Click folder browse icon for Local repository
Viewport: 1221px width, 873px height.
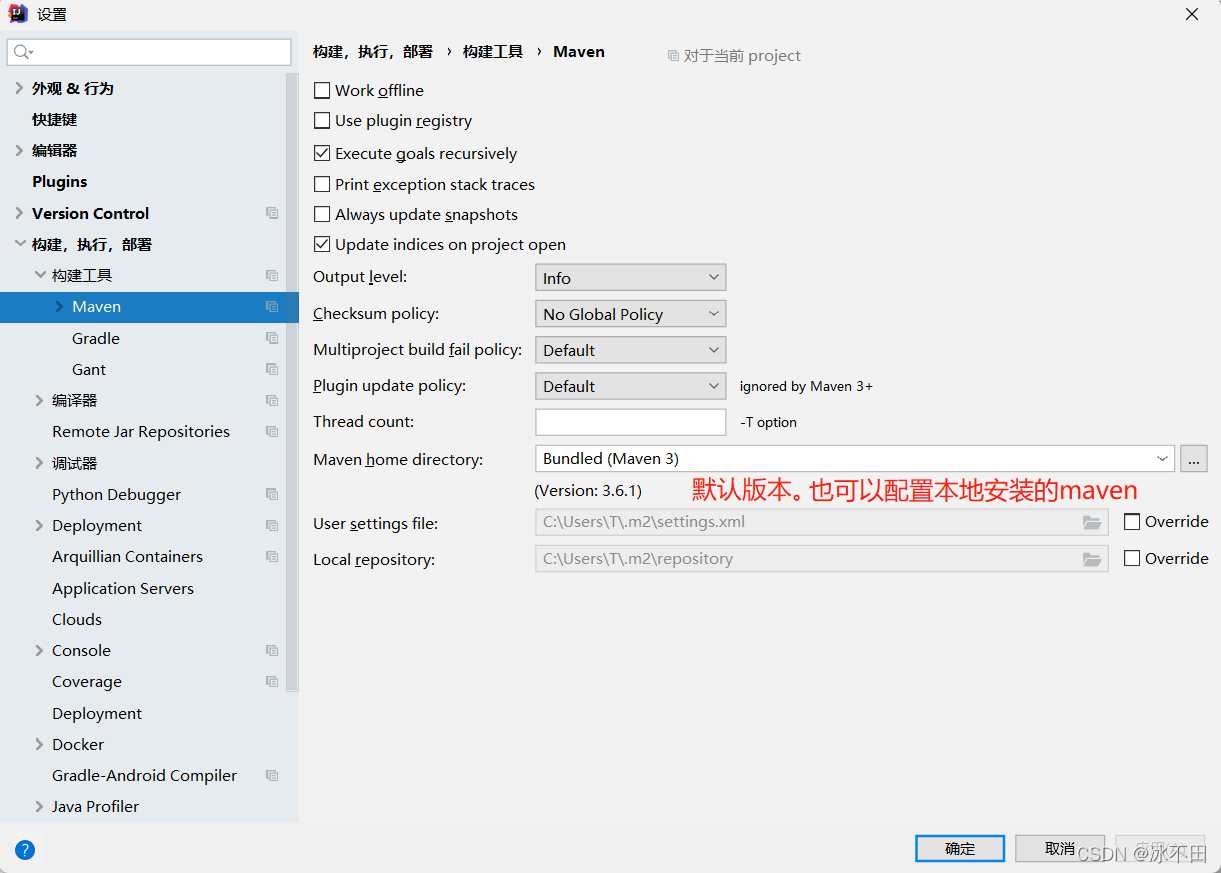coord(1092,559)
